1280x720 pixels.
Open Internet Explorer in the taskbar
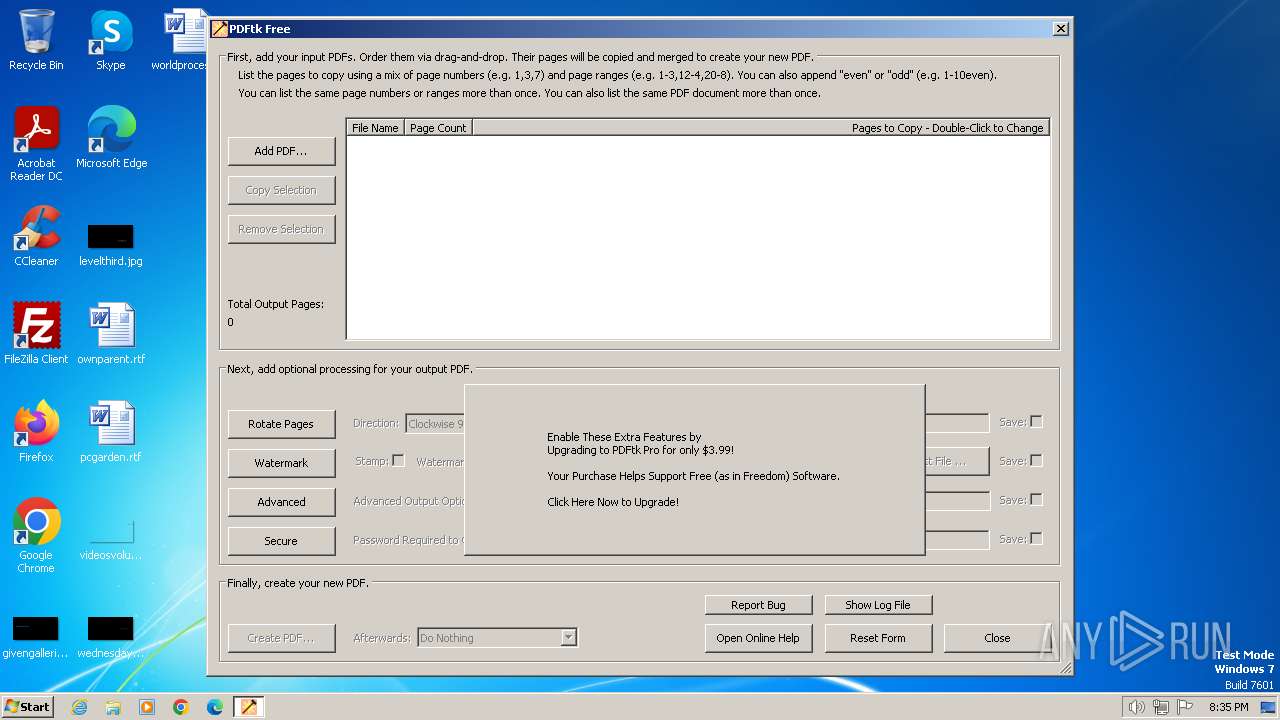[79, 707]
